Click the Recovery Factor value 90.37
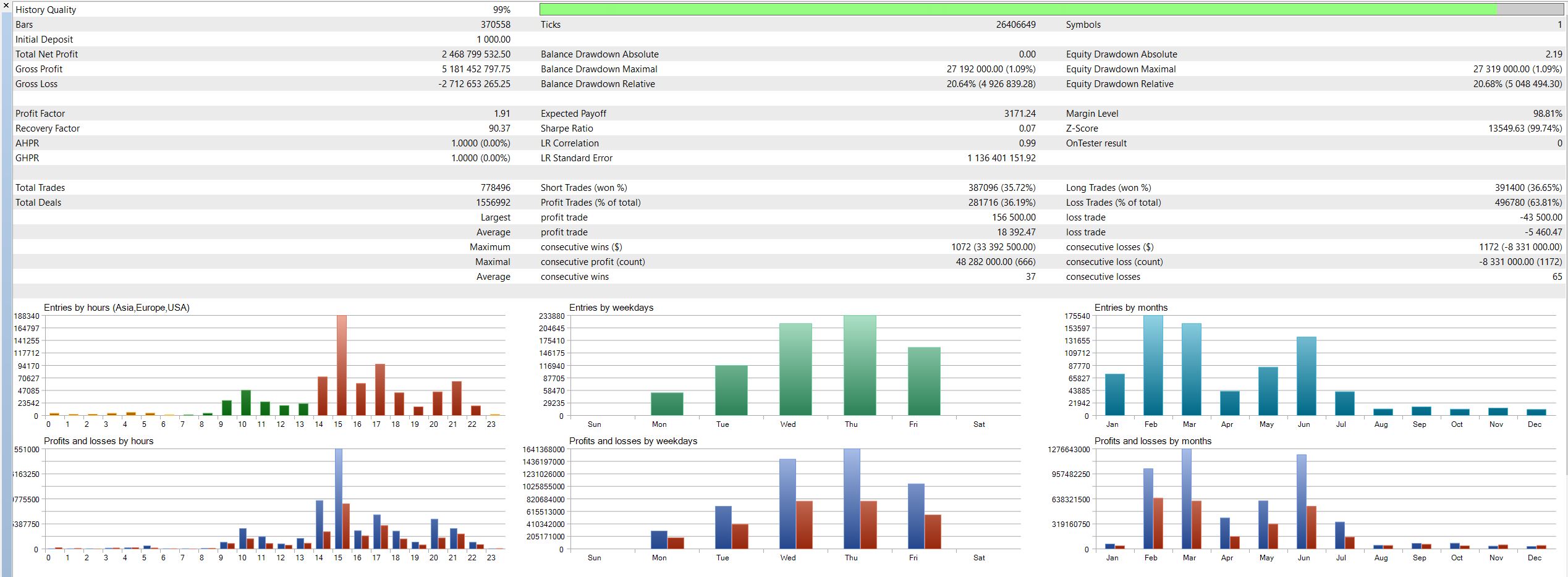The width and height of the screenshot is (1568, 577). click(x=499, y=128)
